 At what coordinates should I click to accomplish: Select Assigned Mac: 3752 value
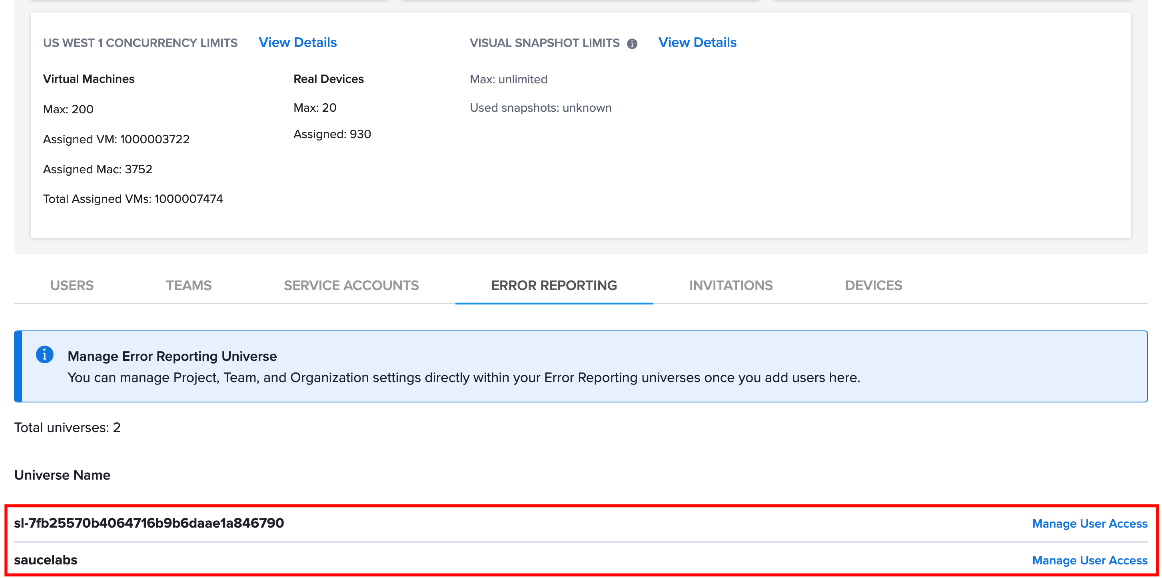coord(98,169)
